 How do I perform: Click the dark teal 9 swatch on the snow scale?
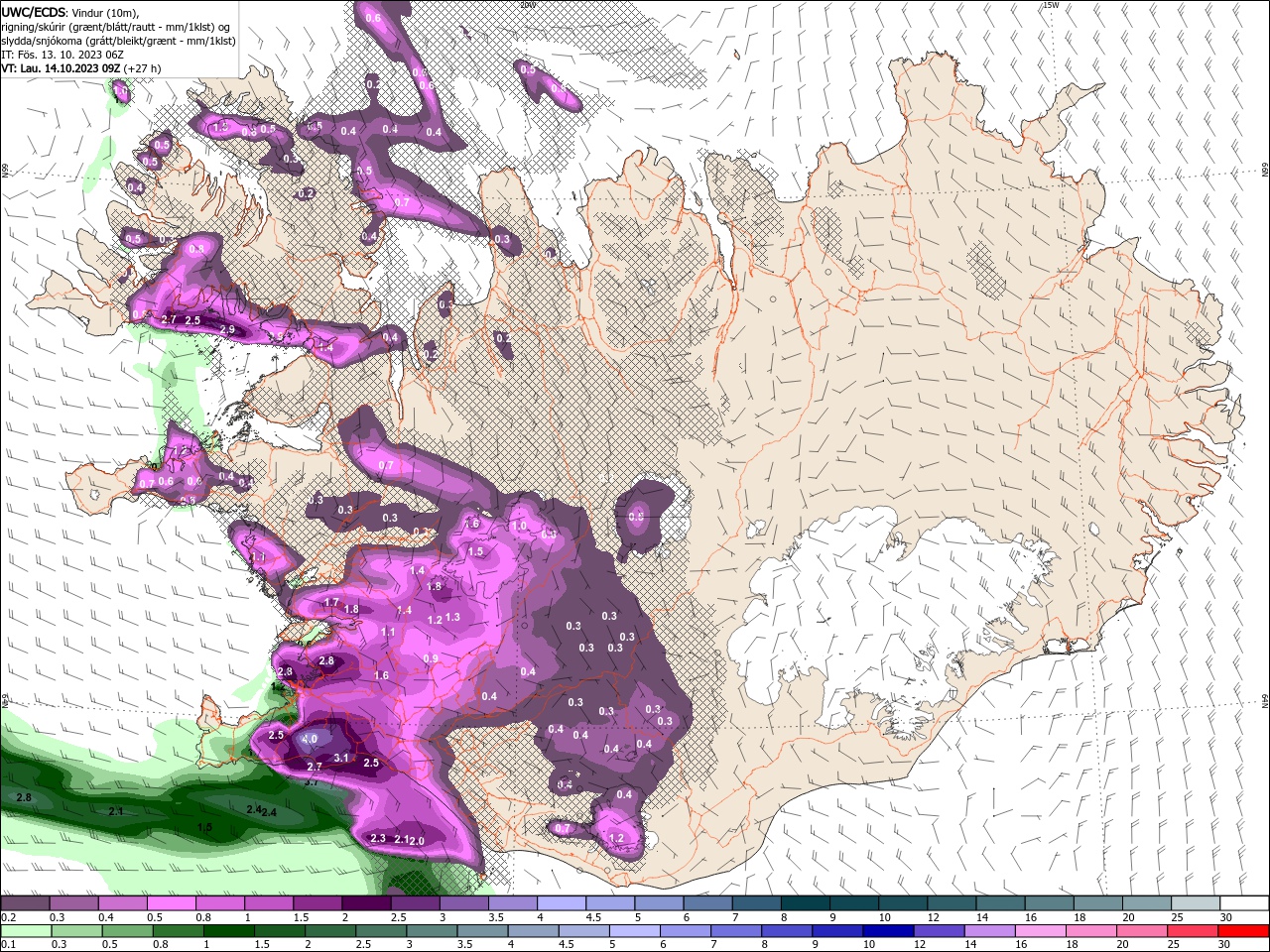click(854, 903)
